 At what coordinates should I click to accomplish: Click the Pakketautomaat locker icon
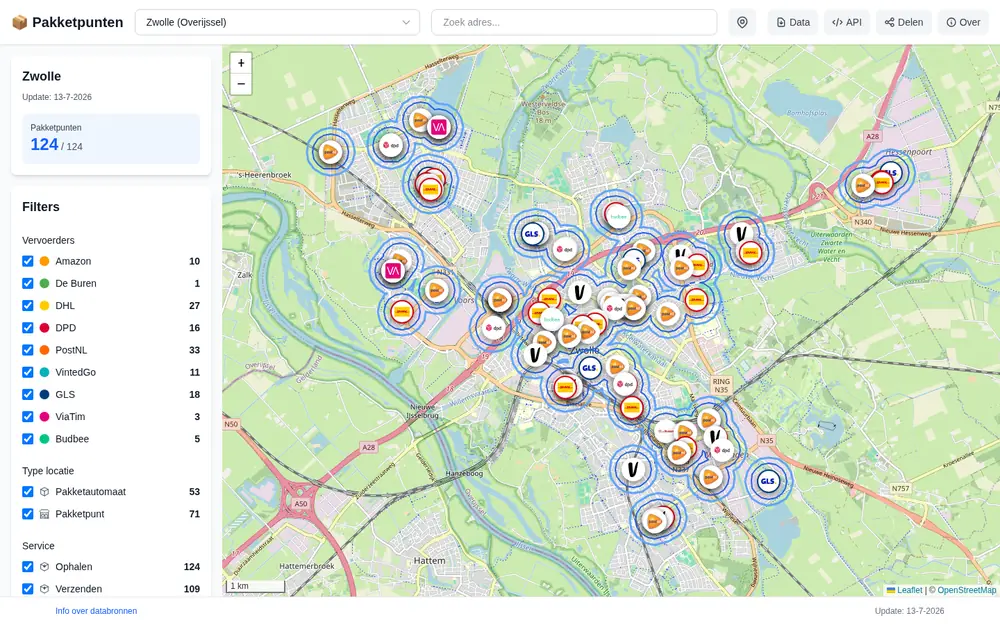point(45,492)
